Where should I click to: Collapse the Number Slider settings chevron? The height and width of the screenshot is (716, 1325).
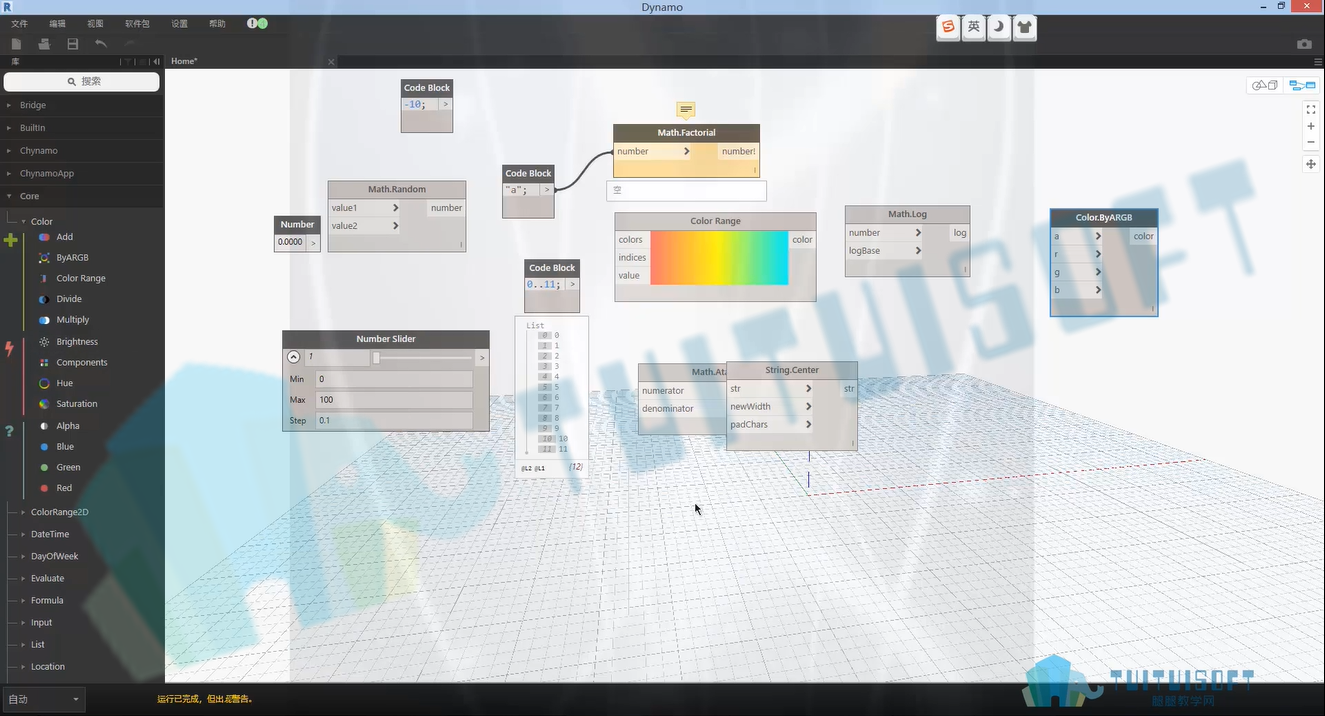coord(293,357)
